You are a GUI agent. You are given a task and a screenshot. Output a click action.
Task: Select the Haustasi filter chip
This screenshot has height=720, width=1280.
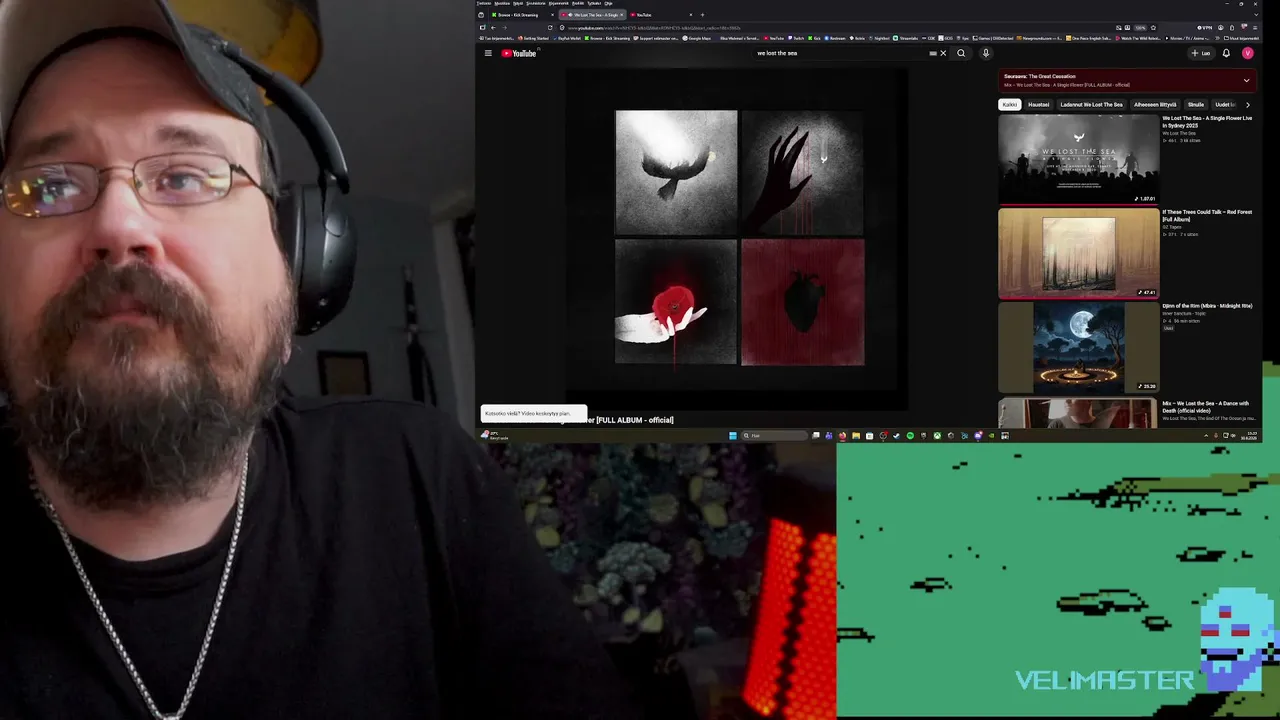pyautogui.click(x=1038, y=104)
